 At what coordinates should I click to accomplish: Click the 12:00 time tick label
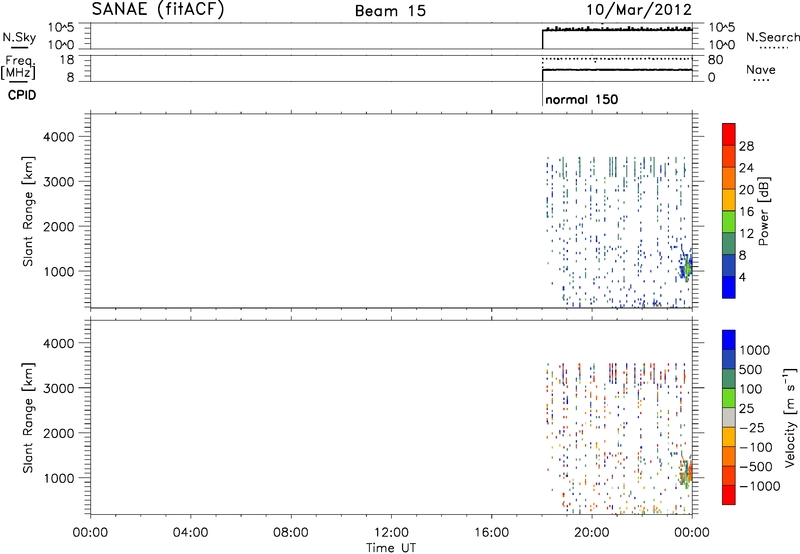[x=391, y=533]
